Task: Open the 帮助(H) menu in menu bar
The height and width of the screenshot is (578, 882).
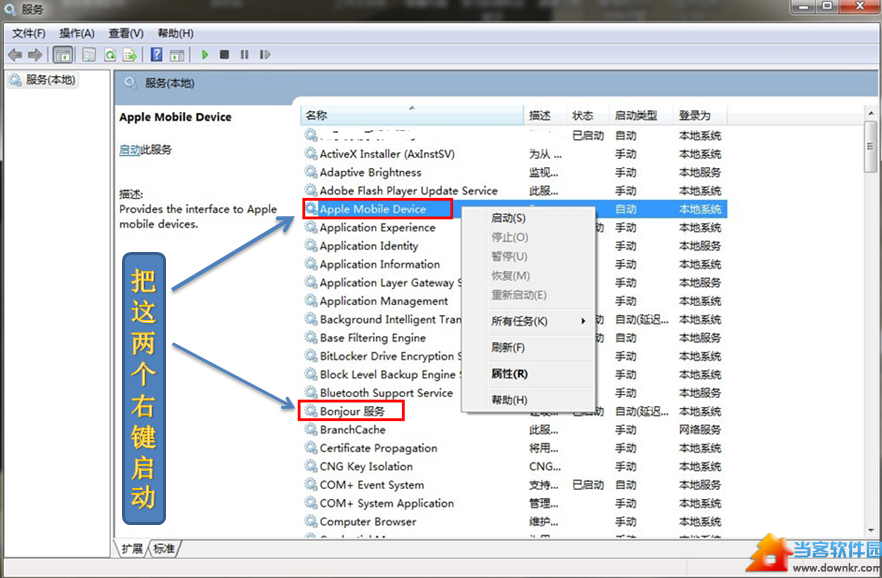Action: click(176, 33)
